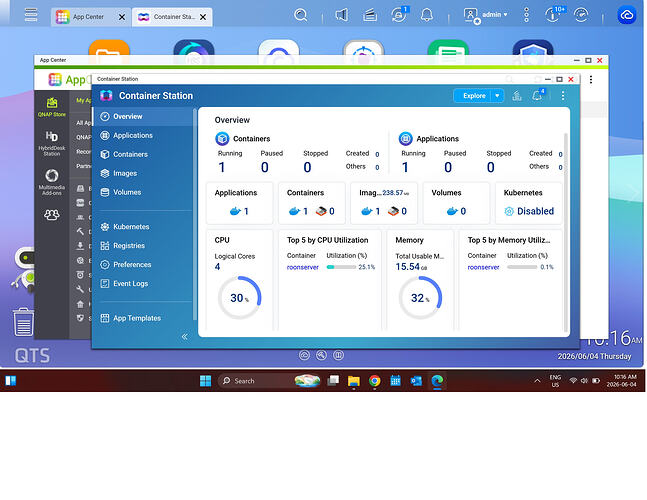The image size is (647, 500).
Task: Open the QTS main menu hamburger icon
Action: click(31, 15)
